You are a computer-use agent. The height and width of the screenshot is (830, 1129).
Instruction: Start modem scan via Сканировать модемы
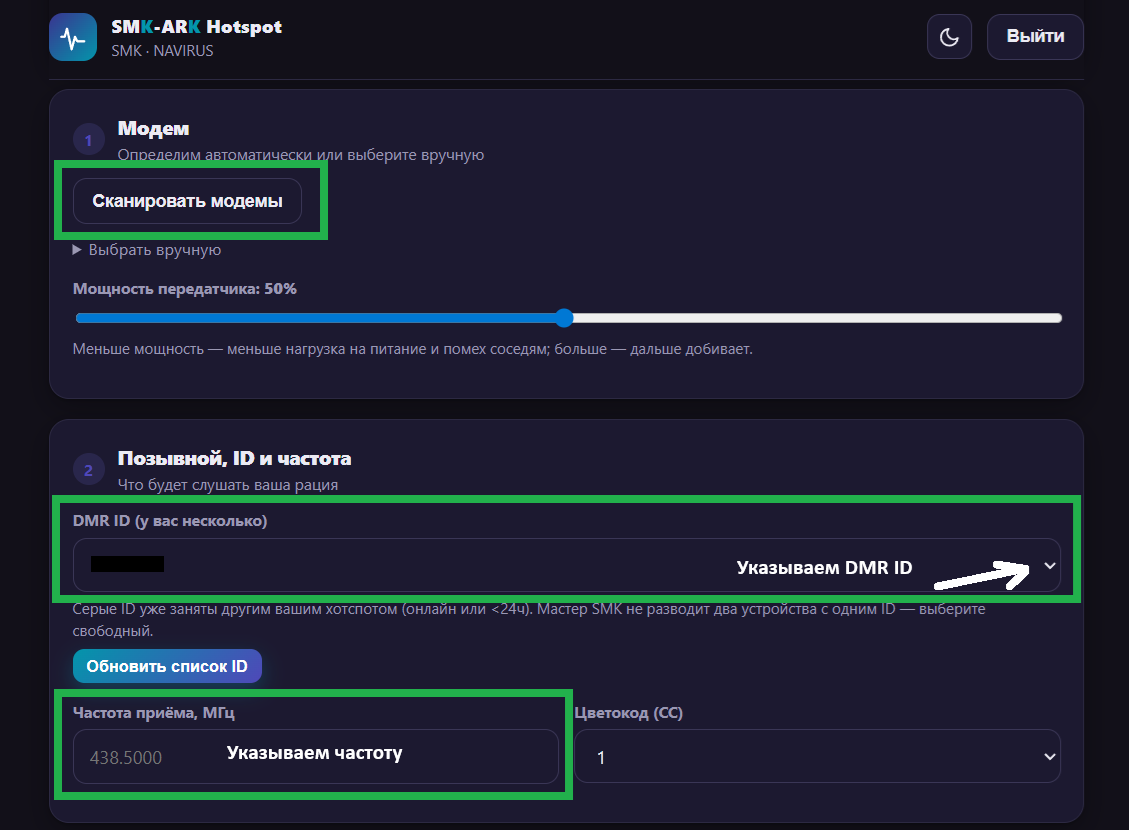pos(187,201)
